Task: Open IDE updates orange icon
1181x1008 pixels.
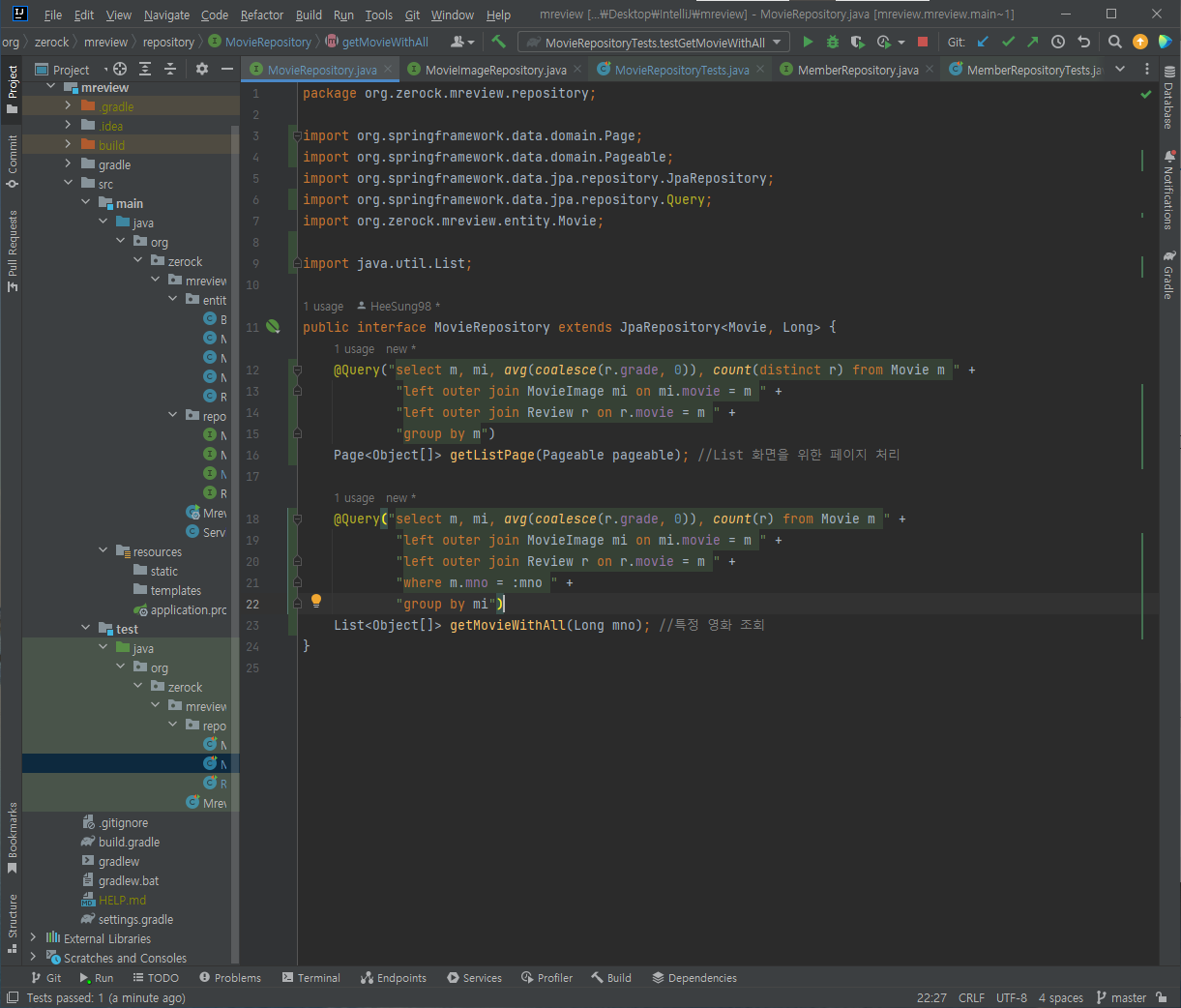Action: pyautogui.click(x=1140, y=42)
